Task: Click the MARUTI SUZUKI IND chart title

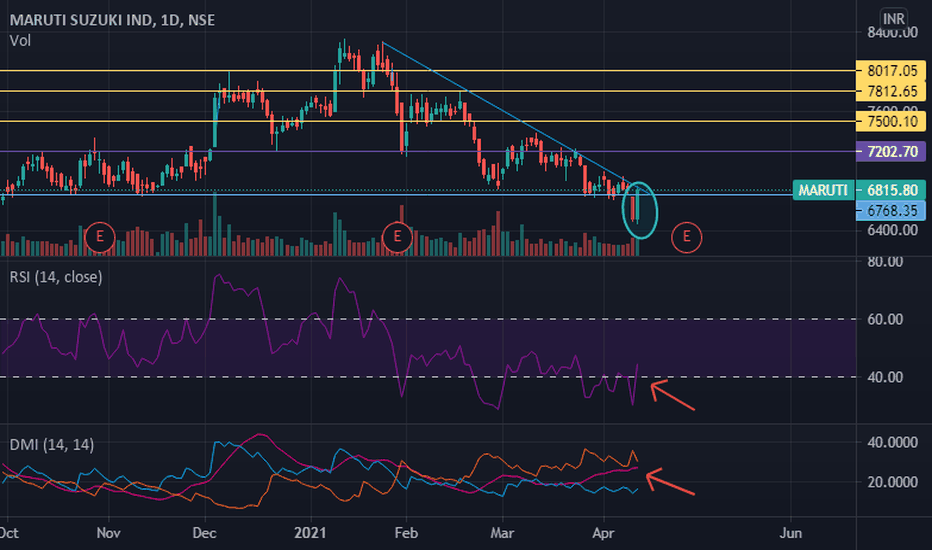Action: tap(112, 20)
